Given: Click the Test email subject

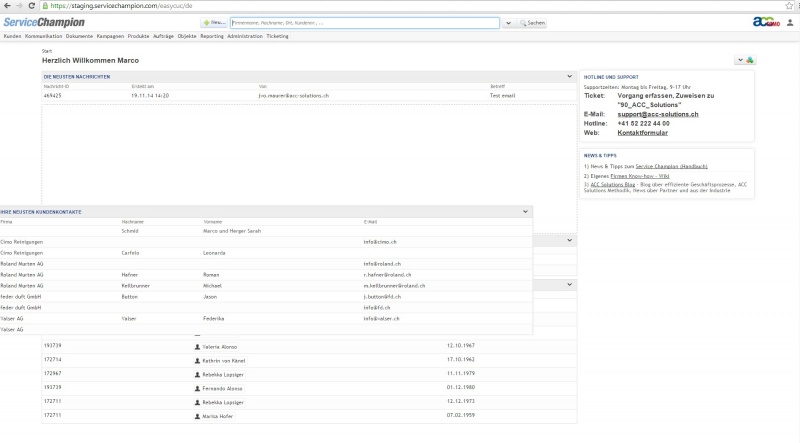Looking at the screenshot, I should pos(503,95).
